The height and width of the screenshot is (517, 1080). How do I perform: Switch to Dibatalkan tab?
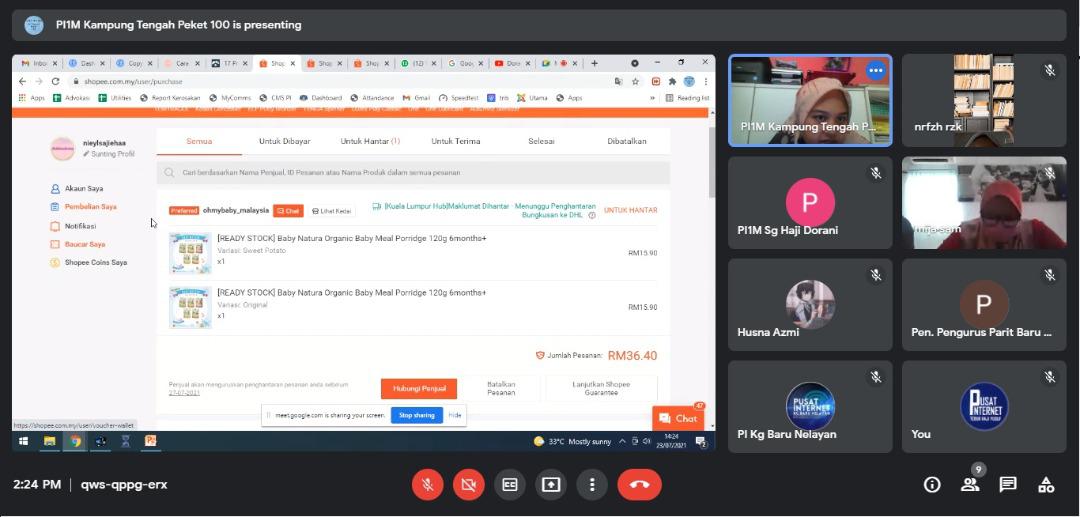627,141
